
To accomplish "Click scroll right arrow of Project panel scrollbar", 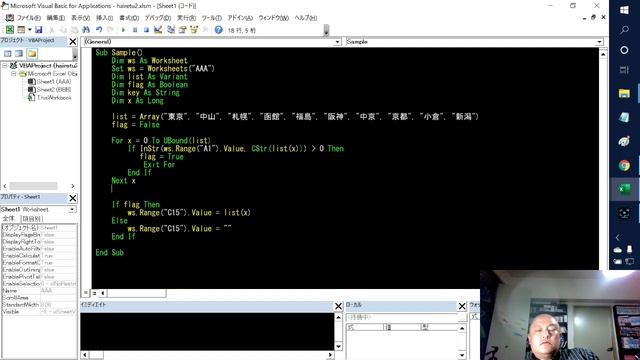I will pyautogui.click(x=73, y=186).
